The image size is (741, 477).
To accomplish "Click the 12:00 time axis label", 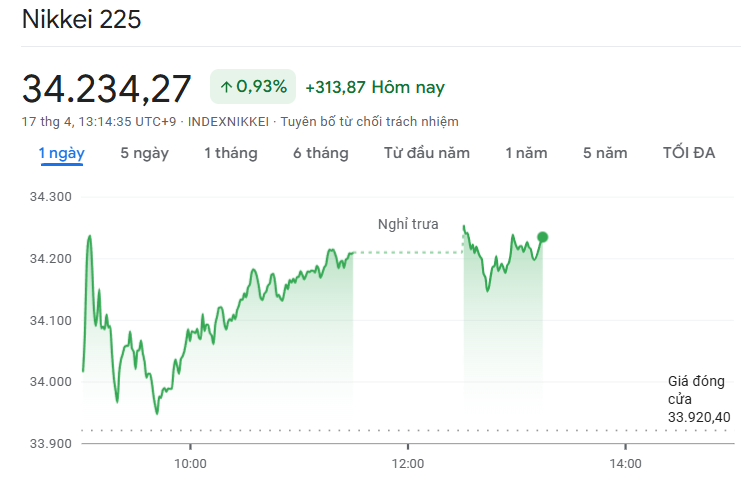I will pyautogui.click(x=407, y=463).
